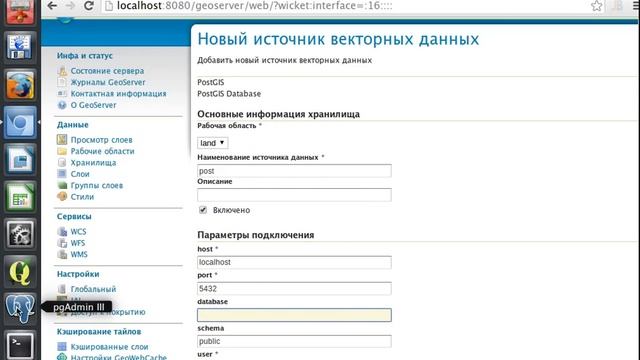The width and height of the screenshot is (640, 360).
Task: Open pgAdmin III elephant dock icon
Action: [20, 309]
